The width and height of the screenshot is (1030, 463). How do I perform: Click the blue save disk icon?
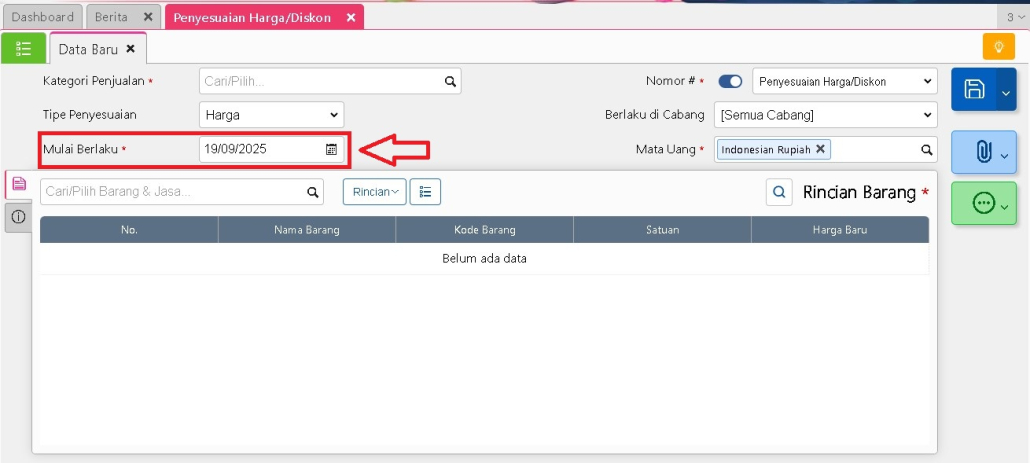pyautogui.click(x=974, y=90)
